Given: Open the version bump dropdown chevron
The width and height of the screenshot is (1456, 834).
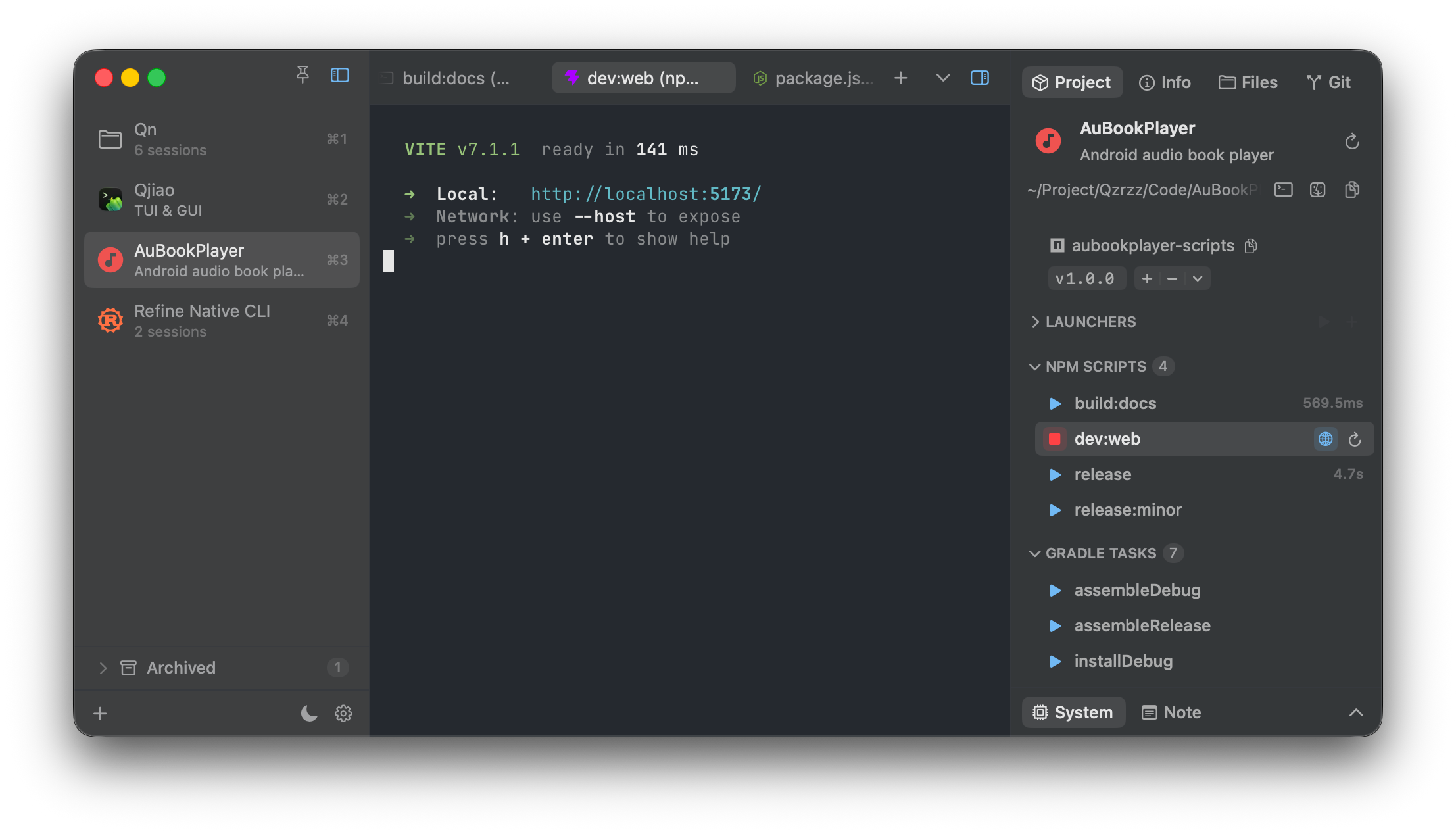Looking at the screenshot, I should coord(1198,279).
